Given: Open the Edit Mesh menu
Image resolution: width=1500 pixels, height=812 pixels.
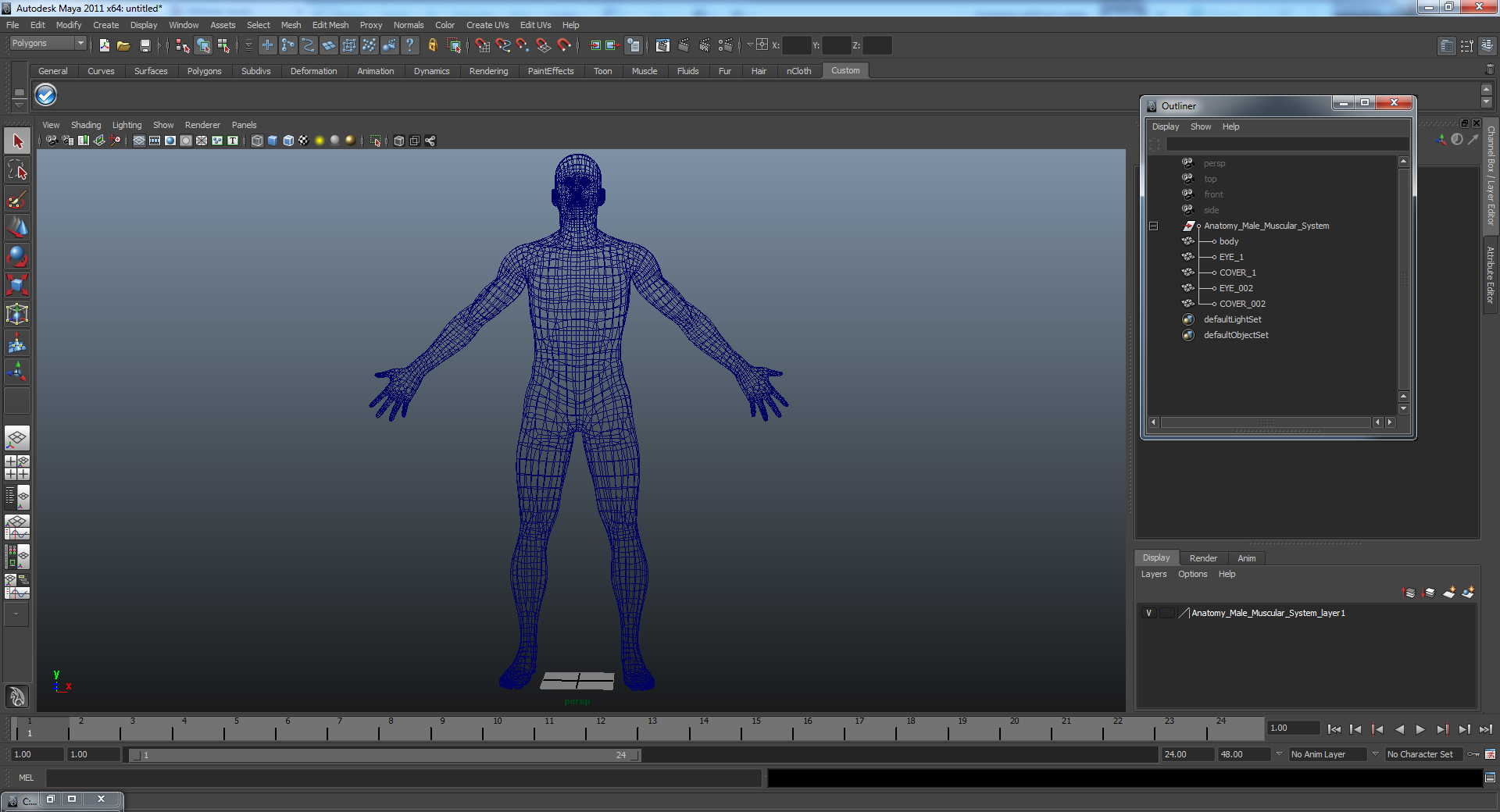Looking at the screenshot, I should [330, 25].
